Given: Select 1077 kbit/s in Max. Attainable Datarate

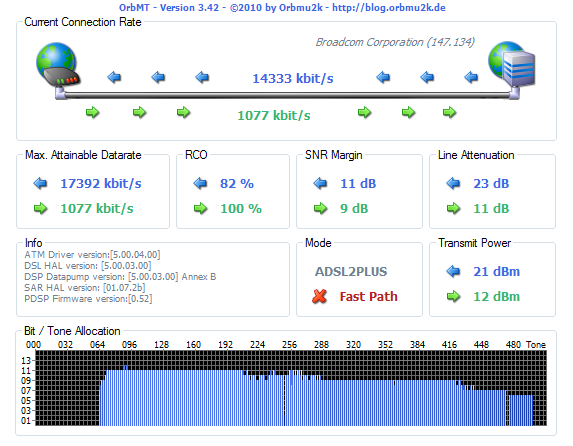Looking at the screenshot, I should tap(97, 208).
